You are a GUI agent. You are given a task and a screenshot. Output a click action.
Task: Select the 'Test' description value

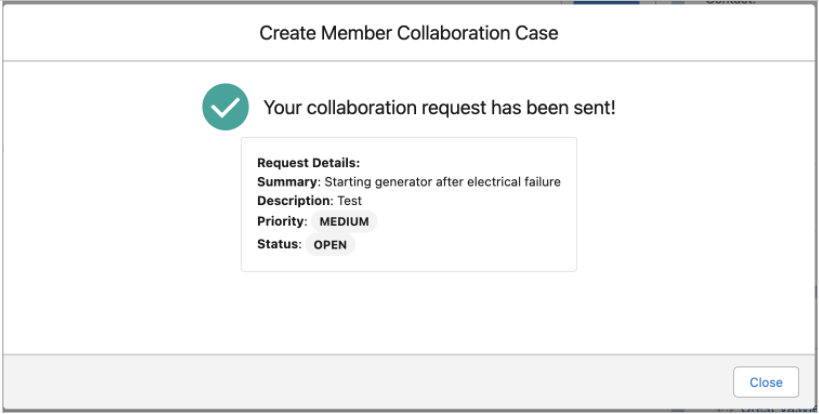[349, 201]
